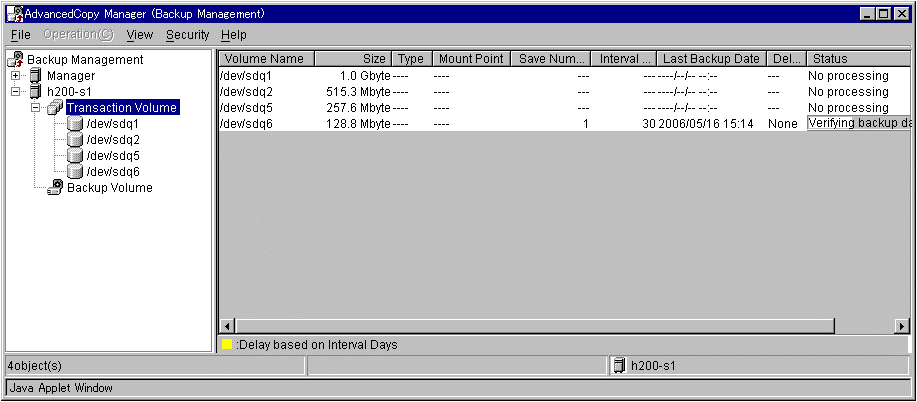
Task: Click the server icon in the status bar
Action: tap(618, 366)
